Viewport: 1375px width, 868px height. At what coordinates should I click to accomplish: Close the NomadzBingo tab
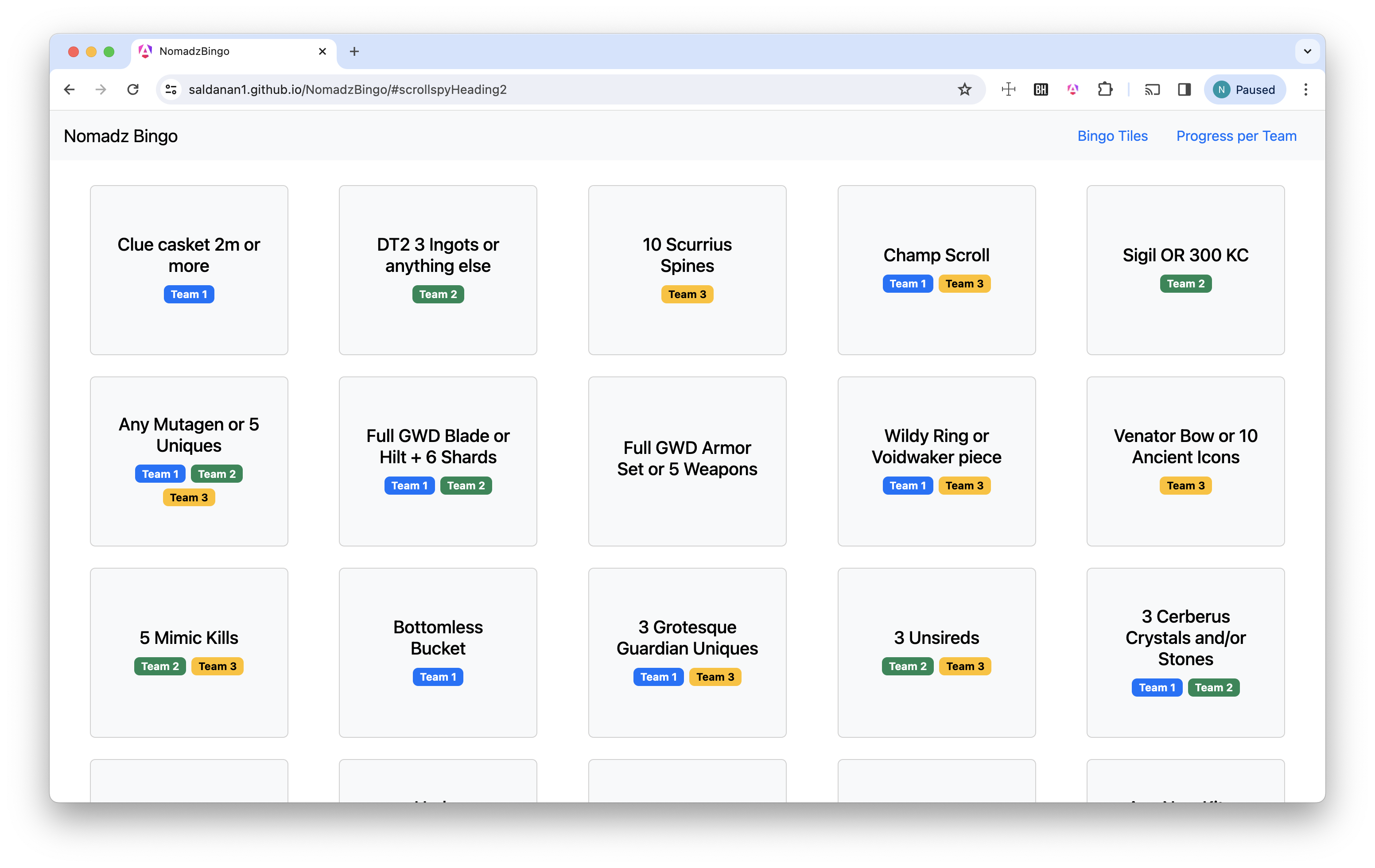click(x=322, y=51)
